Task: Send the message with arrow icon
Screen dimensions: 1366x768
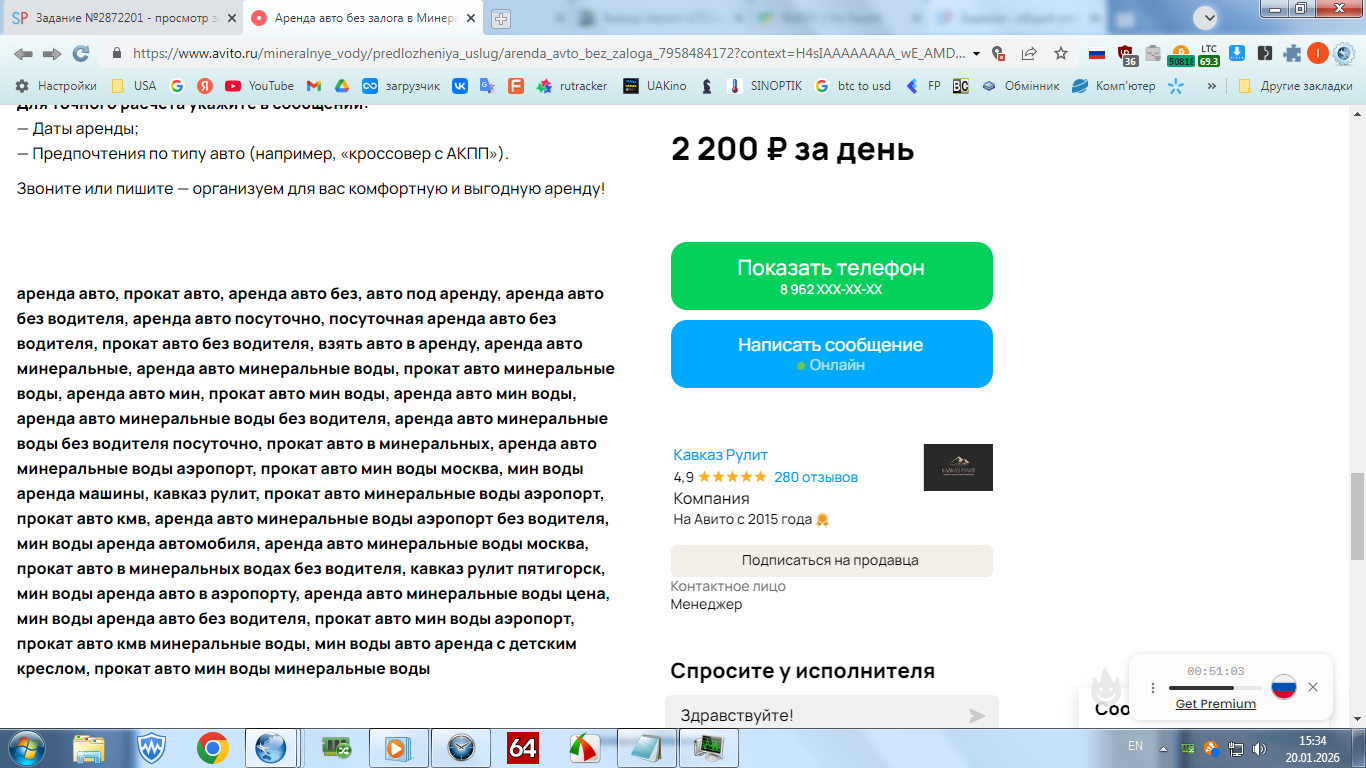Action: [x=977, y=715]
